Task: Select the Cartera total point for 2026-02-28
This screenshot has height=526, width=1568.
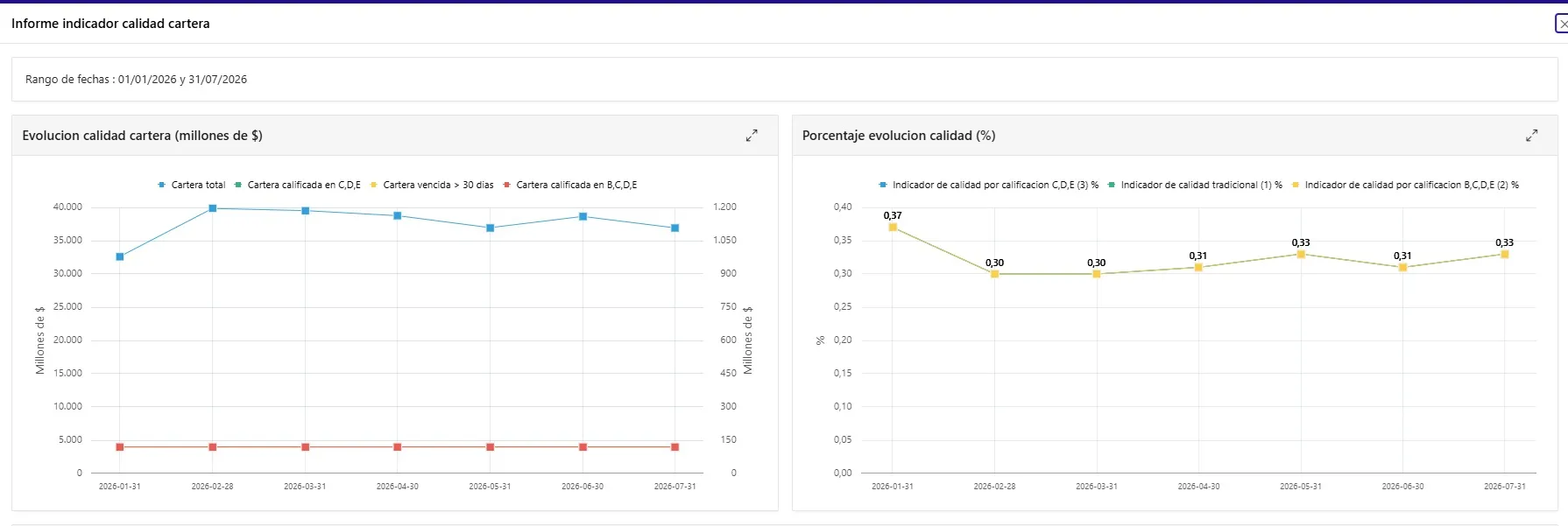Action: coord(213,208)
